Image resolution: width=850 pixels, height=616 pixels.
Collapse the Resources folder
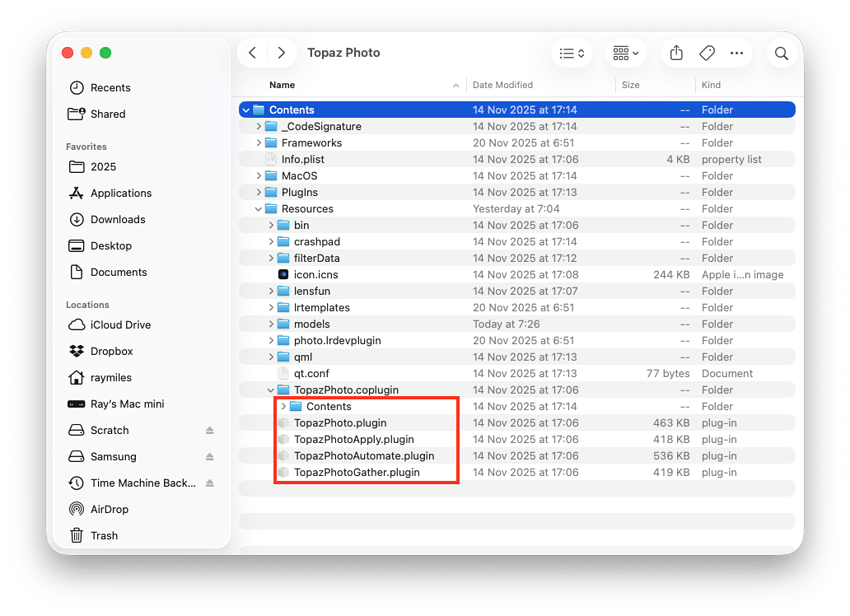[261, 208]
